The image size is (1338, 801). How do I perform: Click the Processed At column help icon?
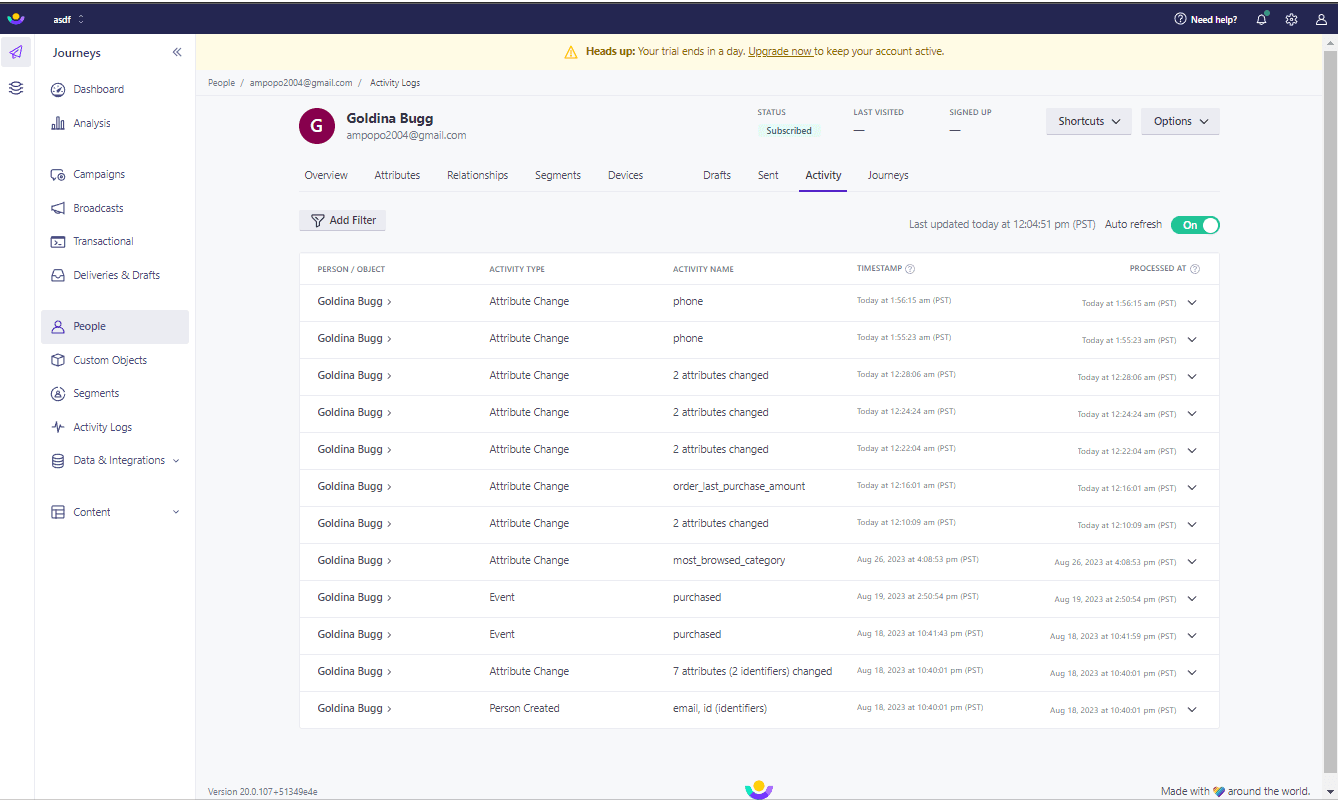pos(1195,269)
